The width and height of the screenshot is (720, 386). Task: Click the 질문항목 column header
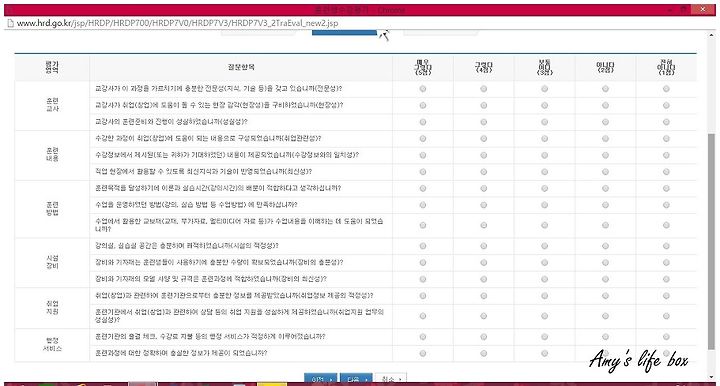pos(241,67)
